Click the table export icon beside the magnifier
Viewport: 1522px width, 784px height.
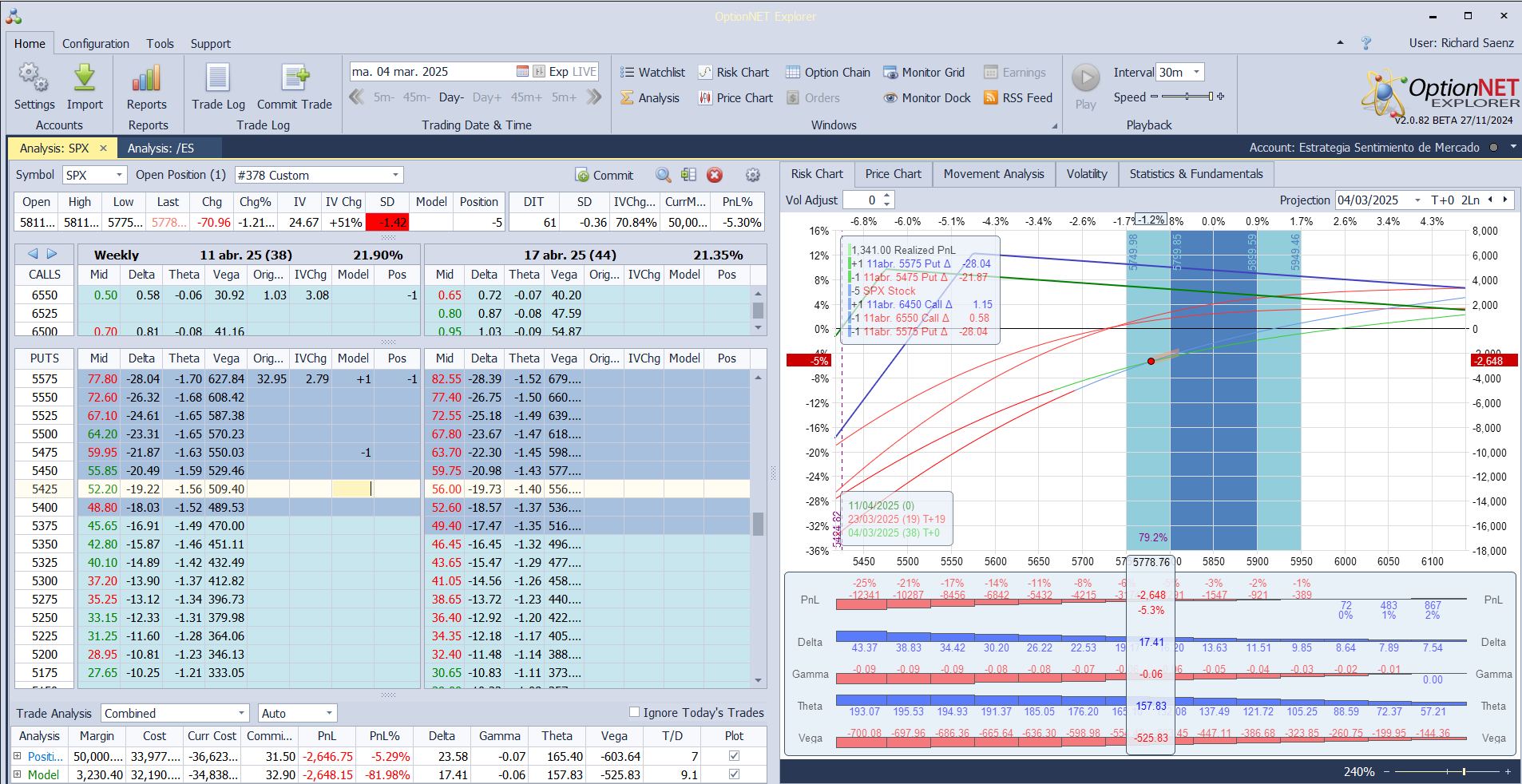pyautogui.click(x=688, y=175)
